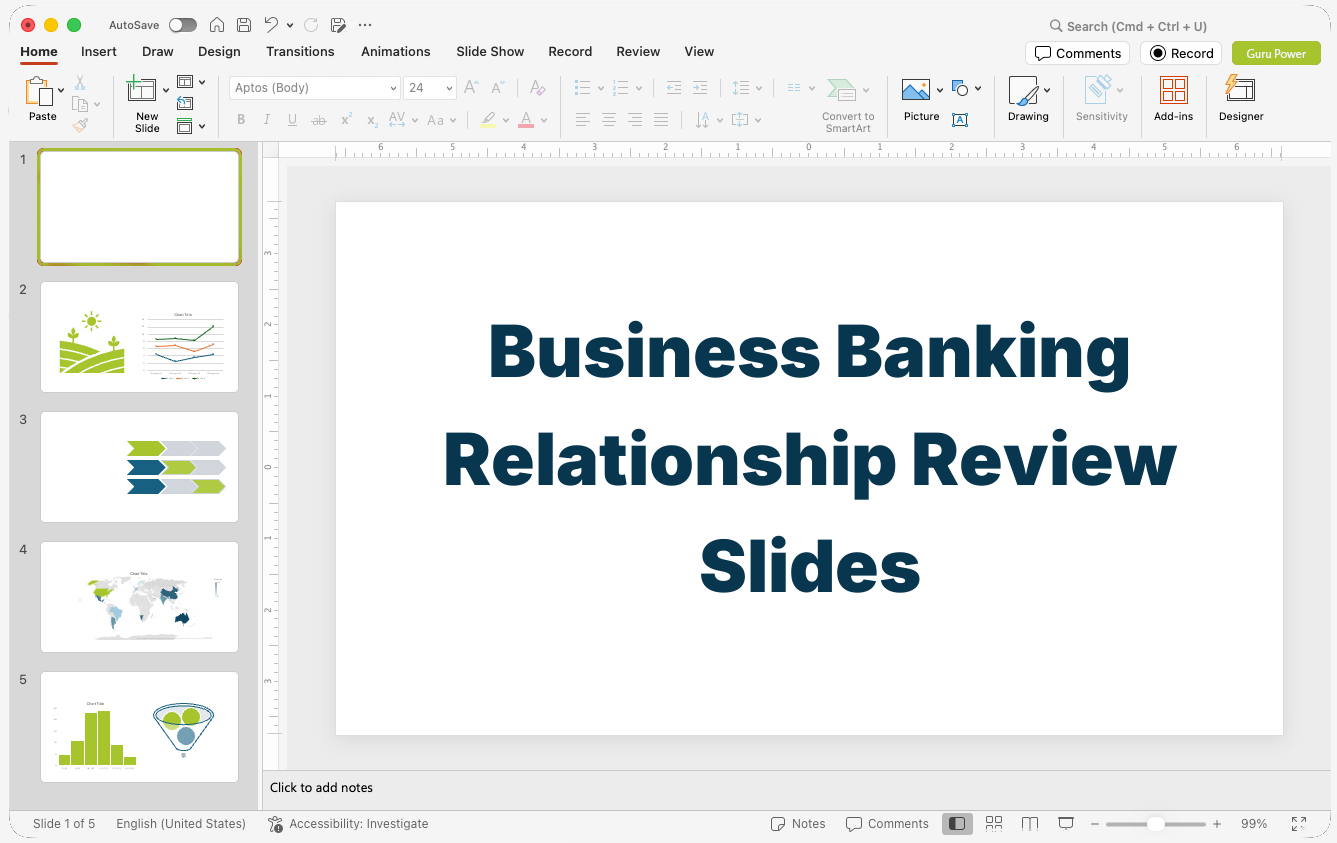Expand the Shapes gallery dropdown
This screenshot has width=1337, height=843.
click(x=978, y=88)
